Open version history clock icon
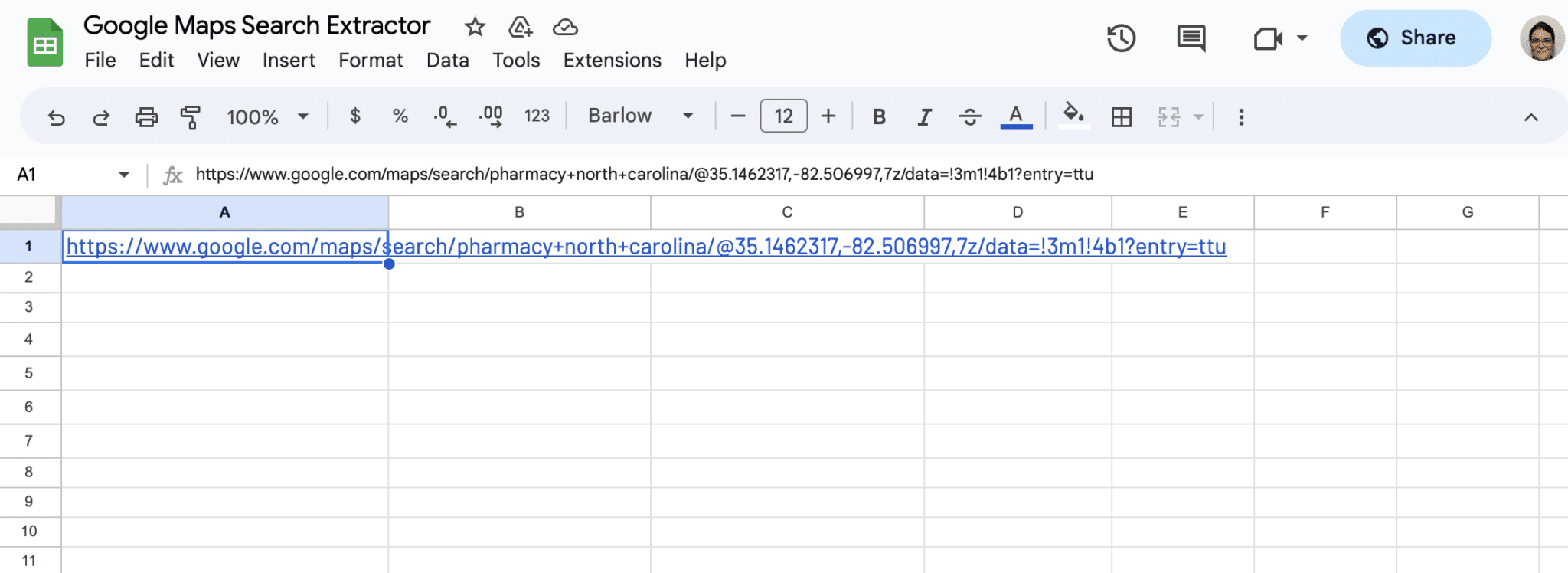The image size is (1568, 573). point(1121,38)
